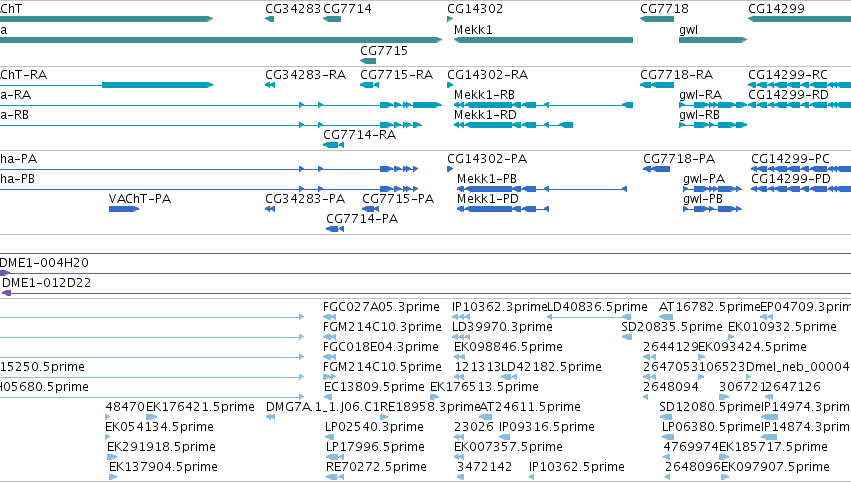
Task: Select the gwl gene label
Action: pyautogui.click(x=688, y=30)
